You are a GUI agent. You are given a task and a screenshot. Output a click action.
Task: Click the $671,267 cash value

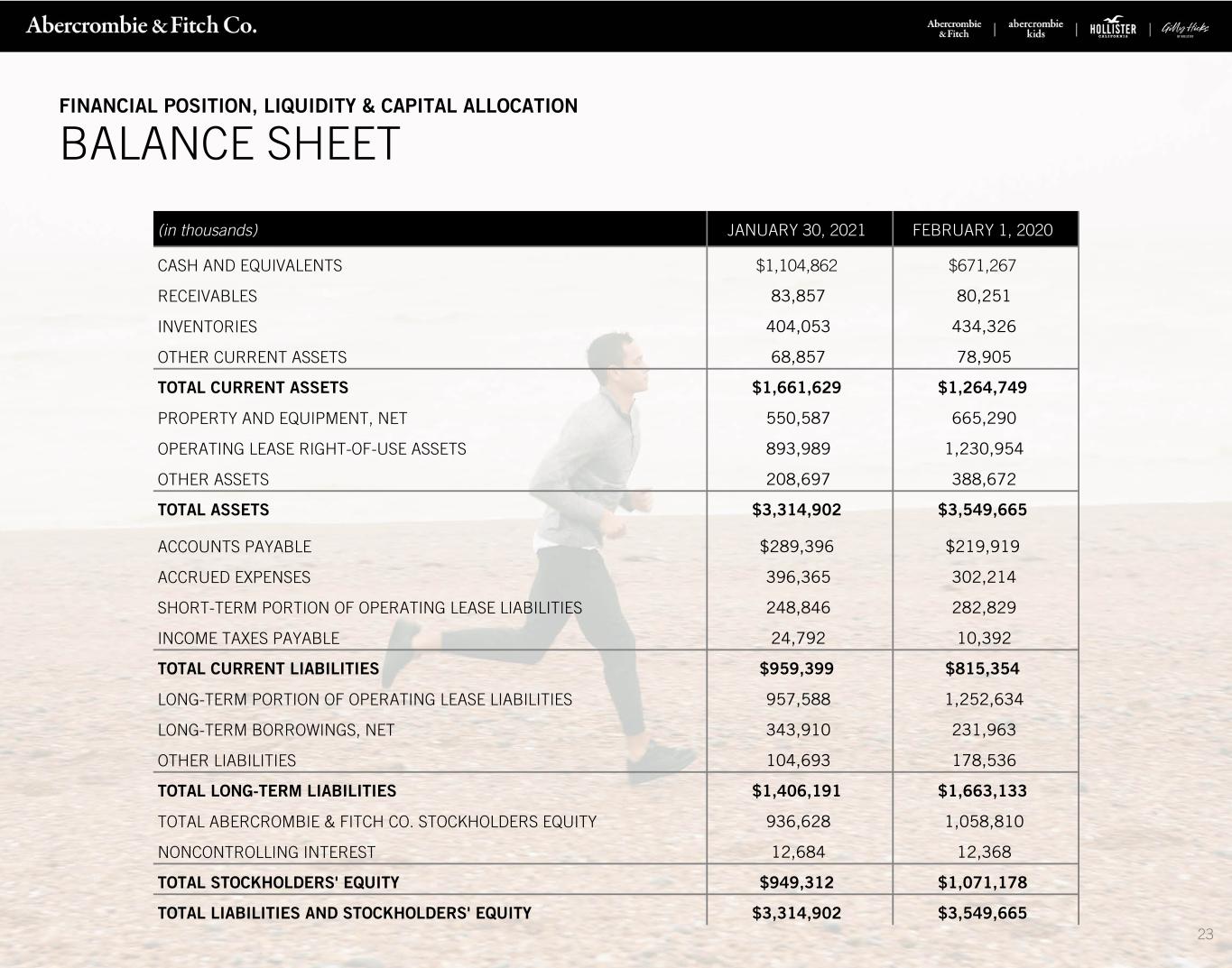pos(983,265)
